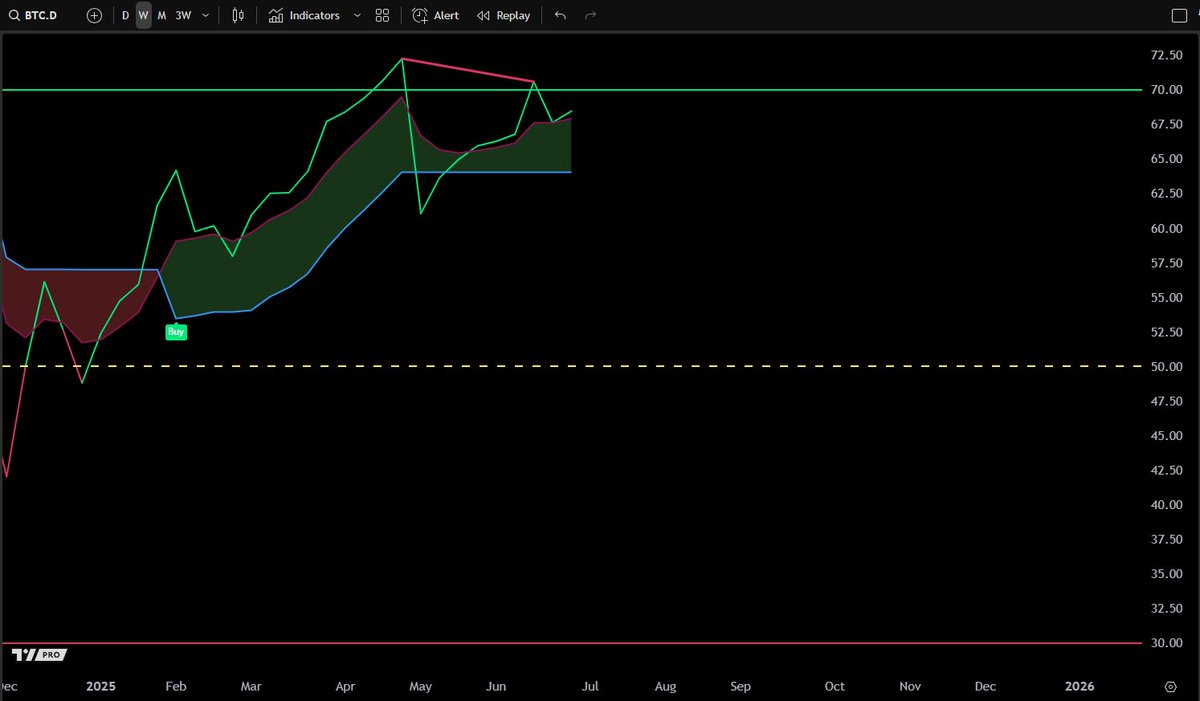Select the 3W interval option
Viewport: 1200px width, 701px height.
[x=184, y=15]
